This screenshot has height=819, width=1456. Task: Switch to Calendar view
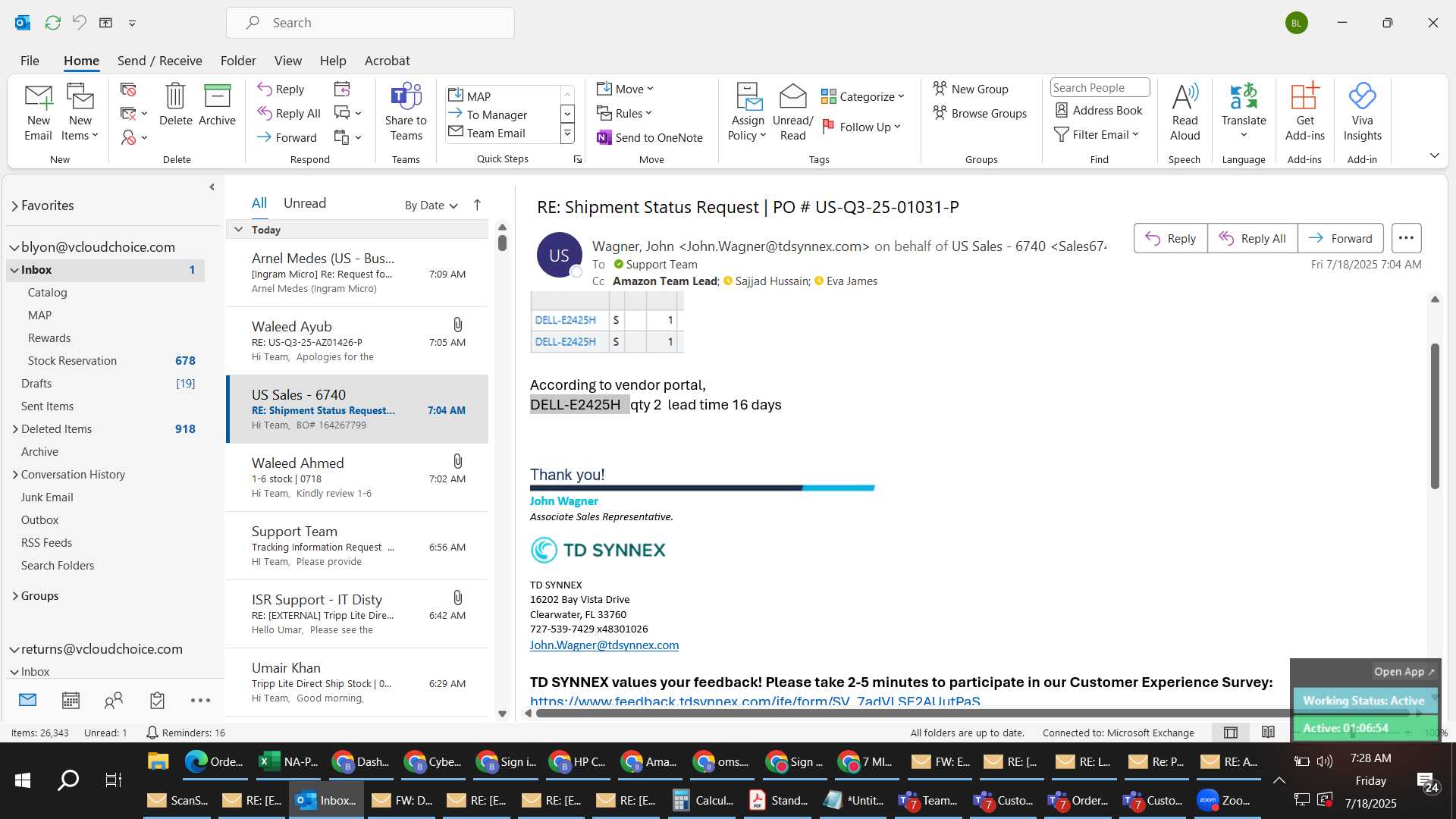71,701
